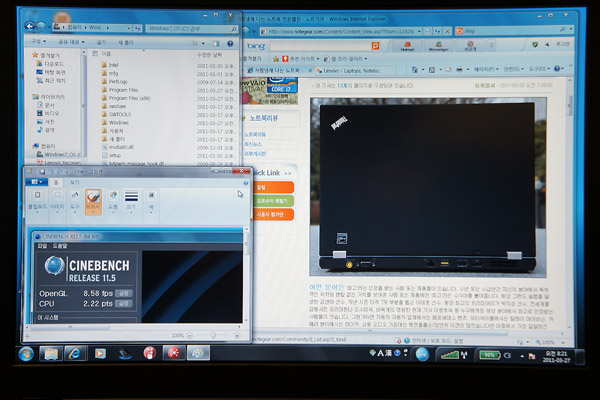Viewport: 600px width, 400px height.
Task: Close the active Internet Explorer tab
Action: (x=310, y=71)
